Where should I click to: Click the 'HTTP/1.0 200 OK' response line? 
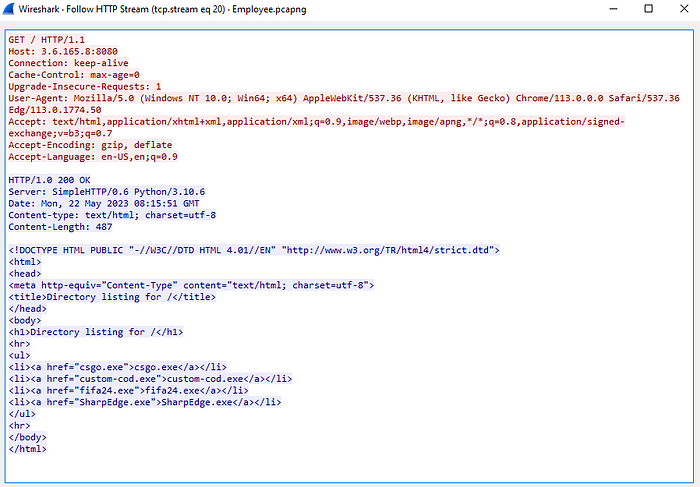[49, 180]
